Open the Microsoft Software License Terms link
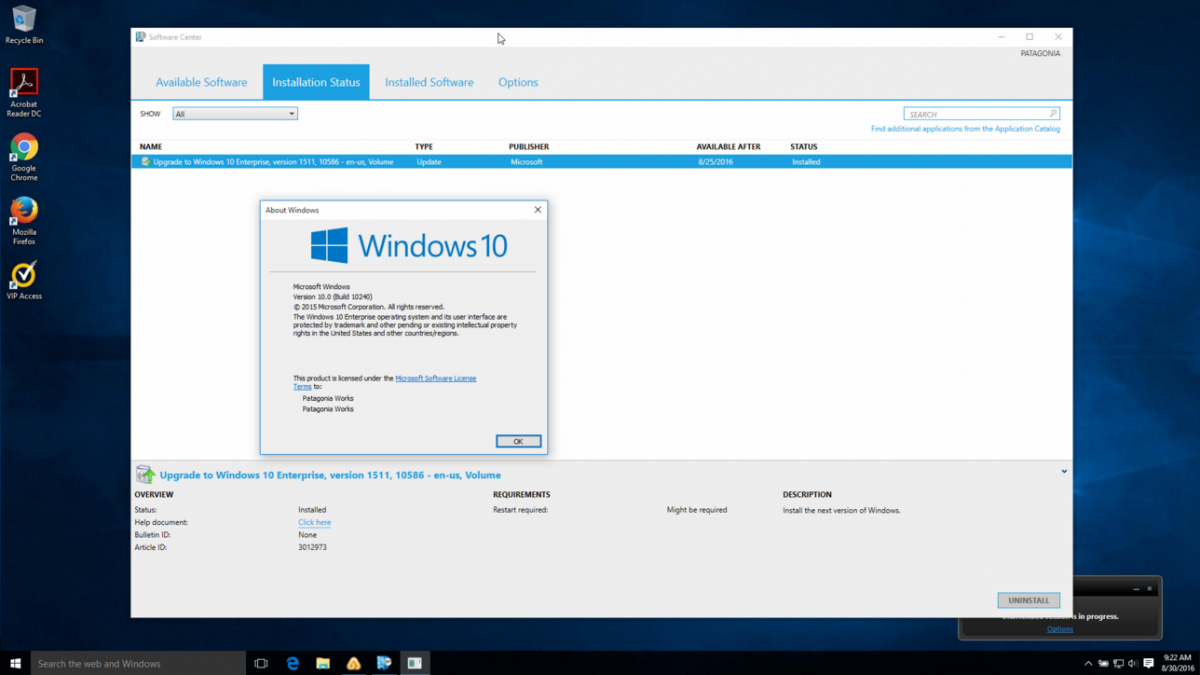The image size is (1200, 675). coord(435,378)
